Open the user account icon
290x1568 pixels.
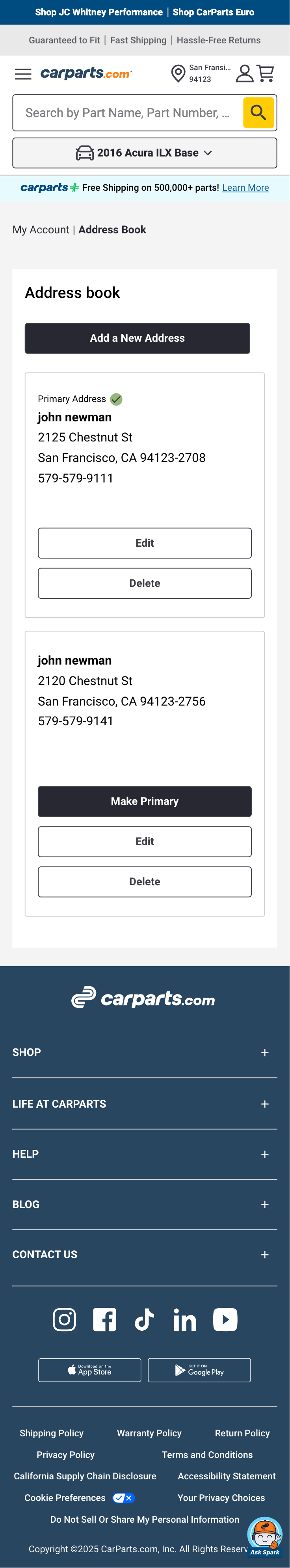click(244, 74)
